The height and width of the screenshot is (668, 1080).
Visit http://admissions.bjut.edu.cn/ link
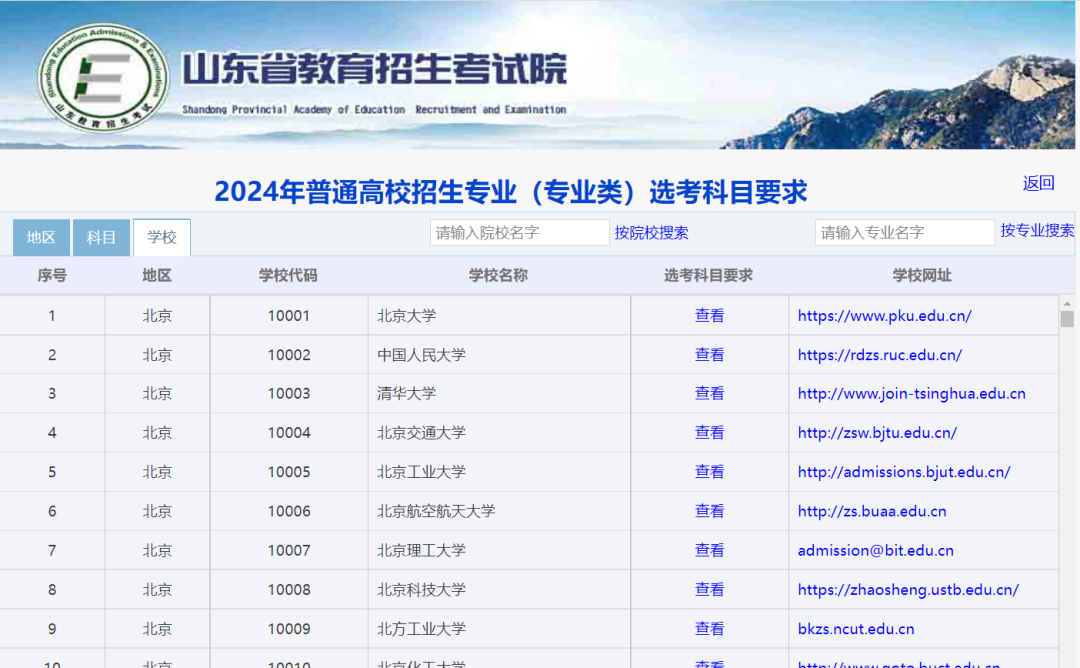[904, 472]
